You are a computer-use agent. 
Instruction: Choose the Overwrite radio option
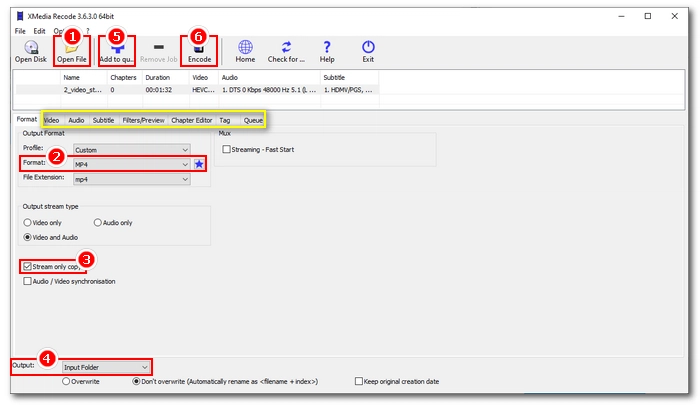66,381
